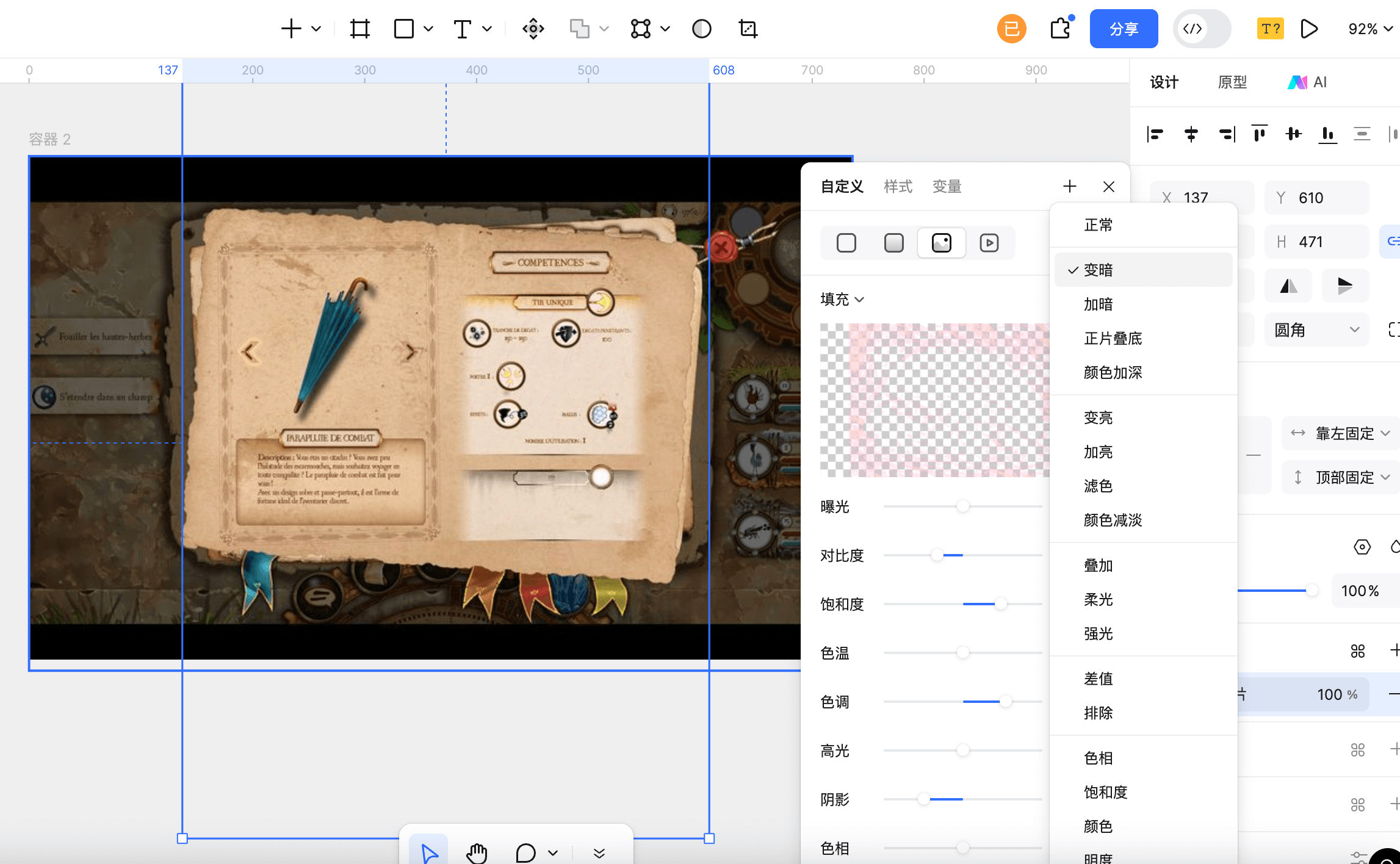Click the mask circle icon in toolbar
The width and height of the screenshot is (1400, 864).
[701, 29]
